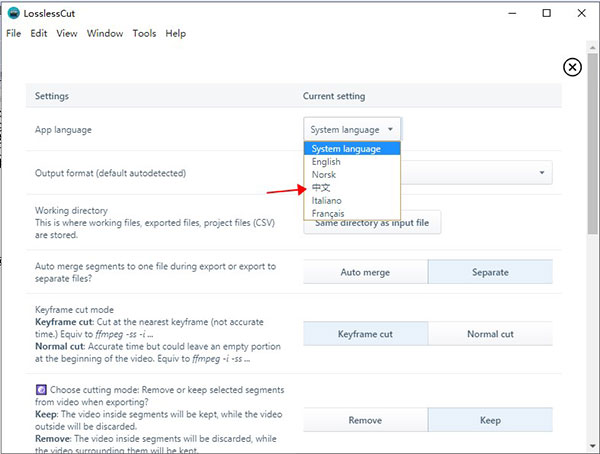This screenshot has width=600, height=454.
Task: Maximize the LosslessCut window
Action: (x=546, y=13)
